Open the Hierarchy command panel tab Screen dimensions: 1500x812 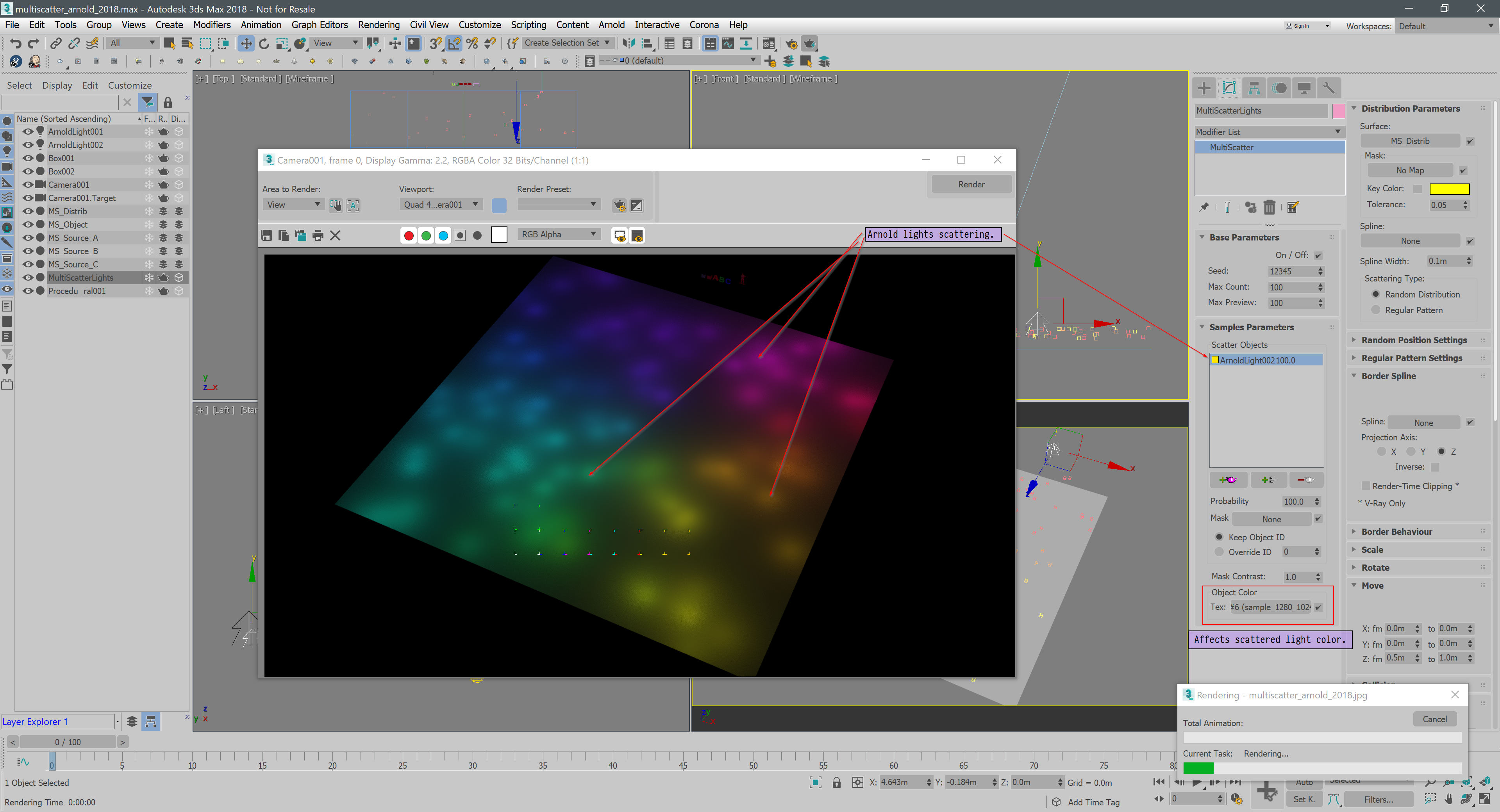(1254, 88)
